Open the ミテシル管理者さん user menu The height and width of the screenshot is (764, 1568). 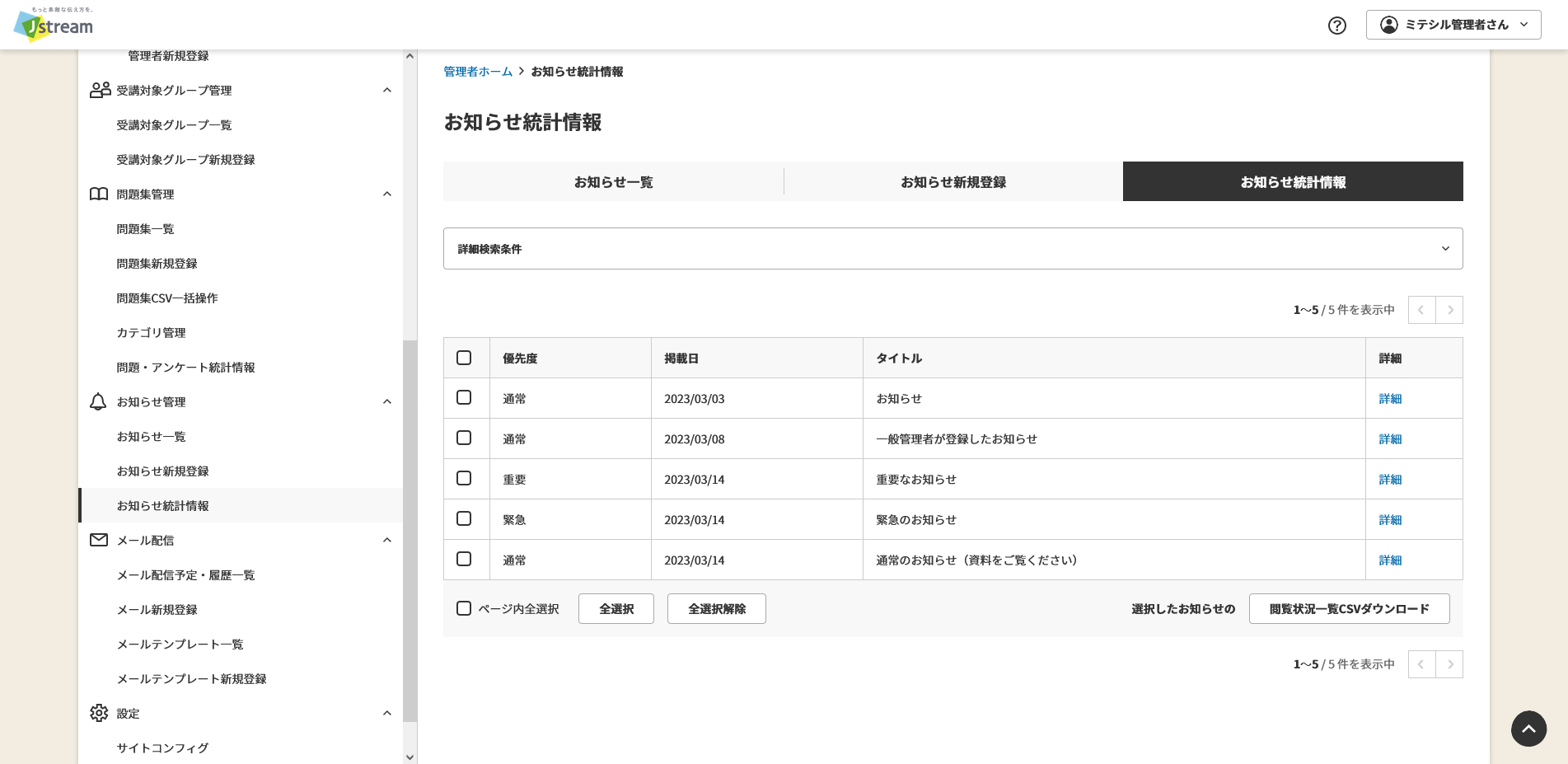point(1453,25)
